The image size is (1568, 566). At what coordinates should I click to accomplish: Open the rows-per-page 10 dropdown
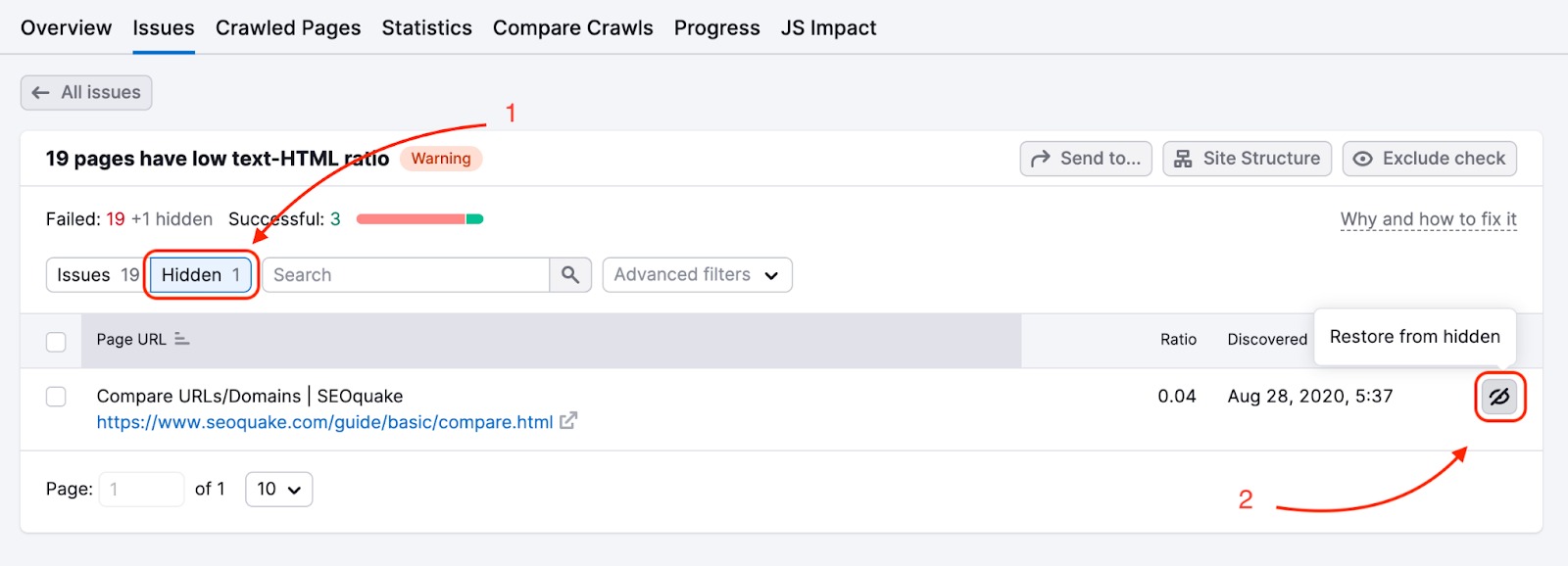tap(278, 489)
